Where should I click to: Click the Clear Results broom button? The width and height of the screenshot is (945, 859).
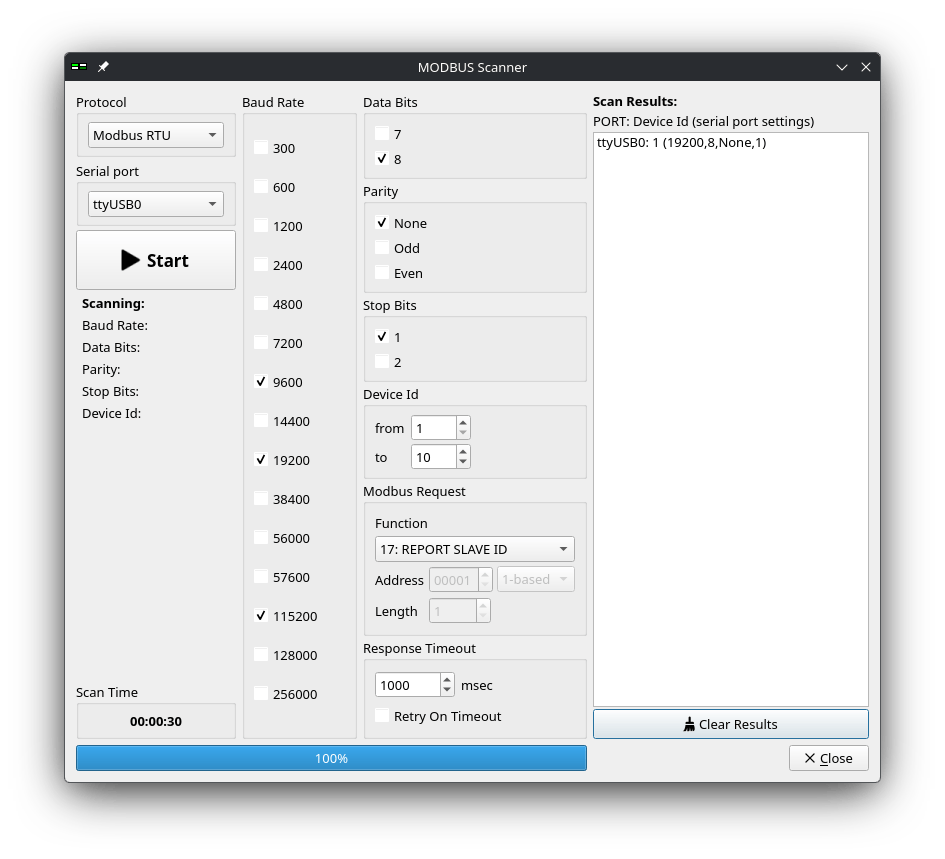click(x=730, y=724)
